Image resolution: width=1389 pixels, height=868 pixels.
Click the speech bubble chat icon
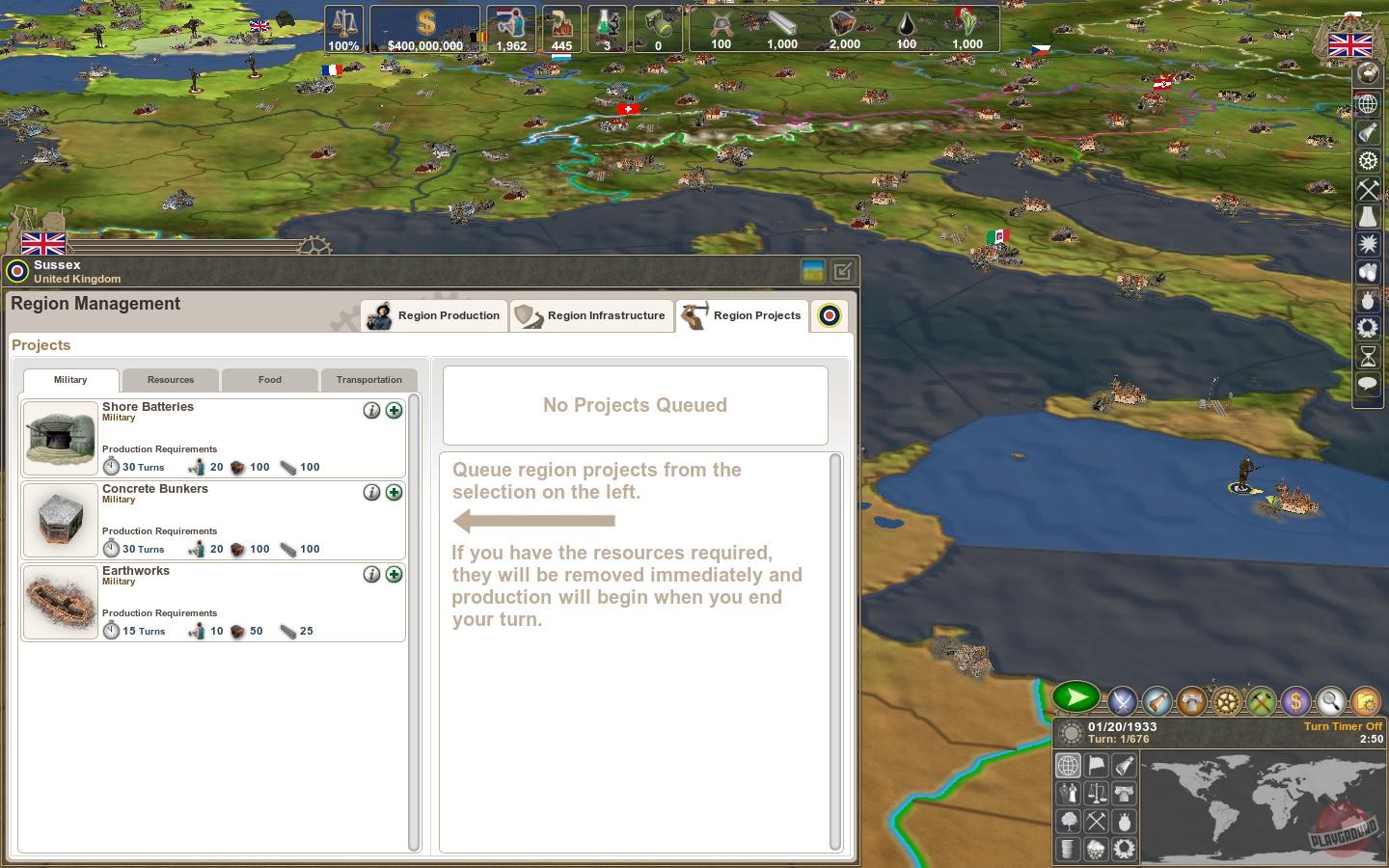(x=1368, y=384)
